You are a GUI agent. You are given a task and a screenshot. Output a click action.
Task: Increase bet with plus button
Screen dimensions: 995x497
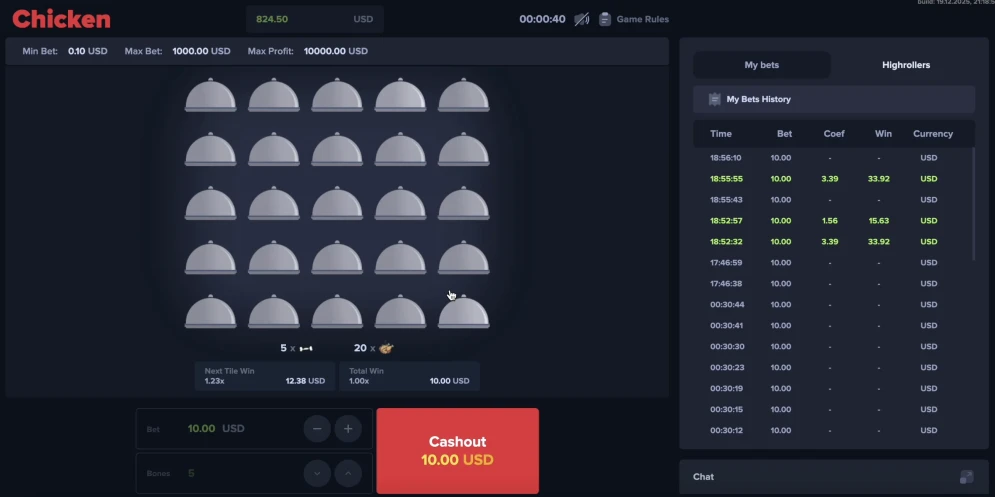[x=348, y=429]
